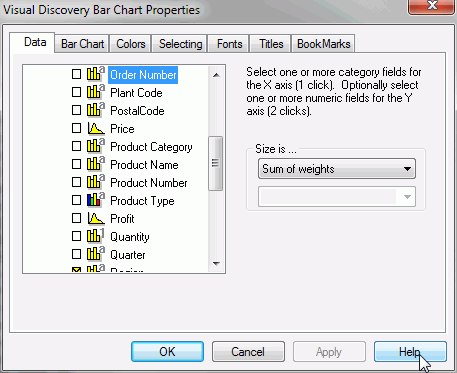Open the Sum of weights dropdown
457x373 pixels.
tap(337, 169)
